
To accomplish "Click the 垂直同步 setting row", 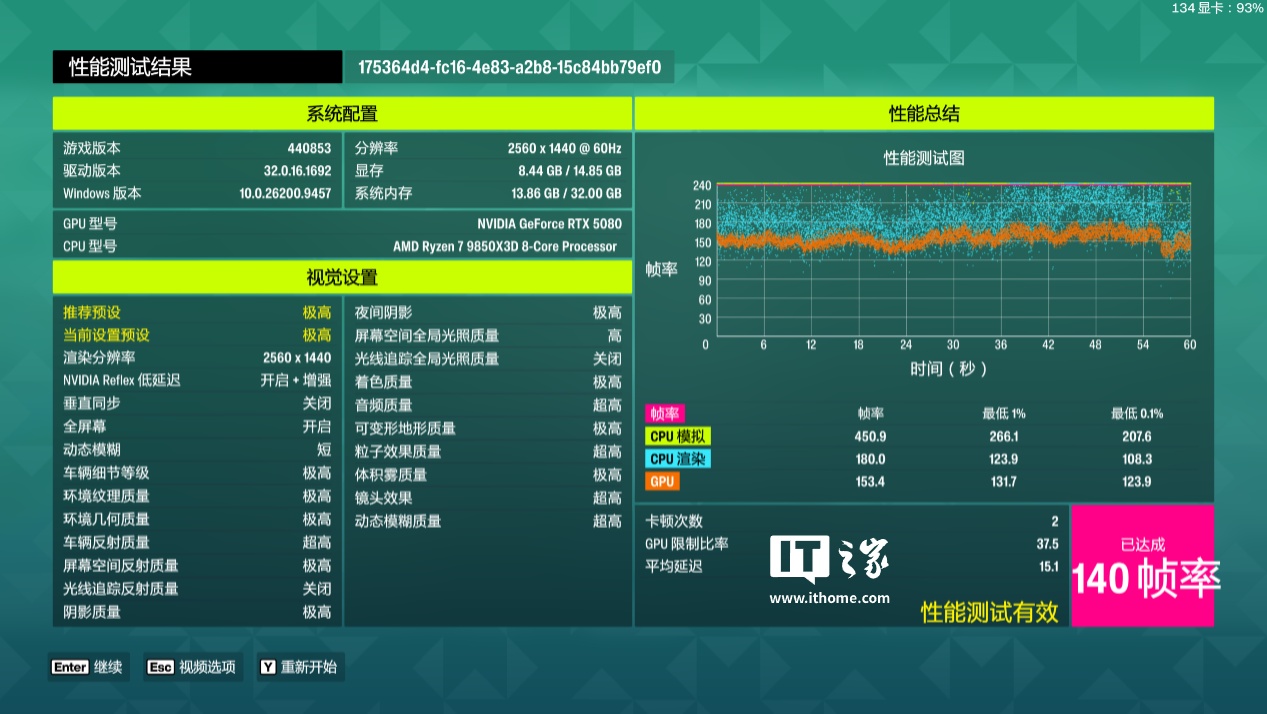I will tap(197, 403).
